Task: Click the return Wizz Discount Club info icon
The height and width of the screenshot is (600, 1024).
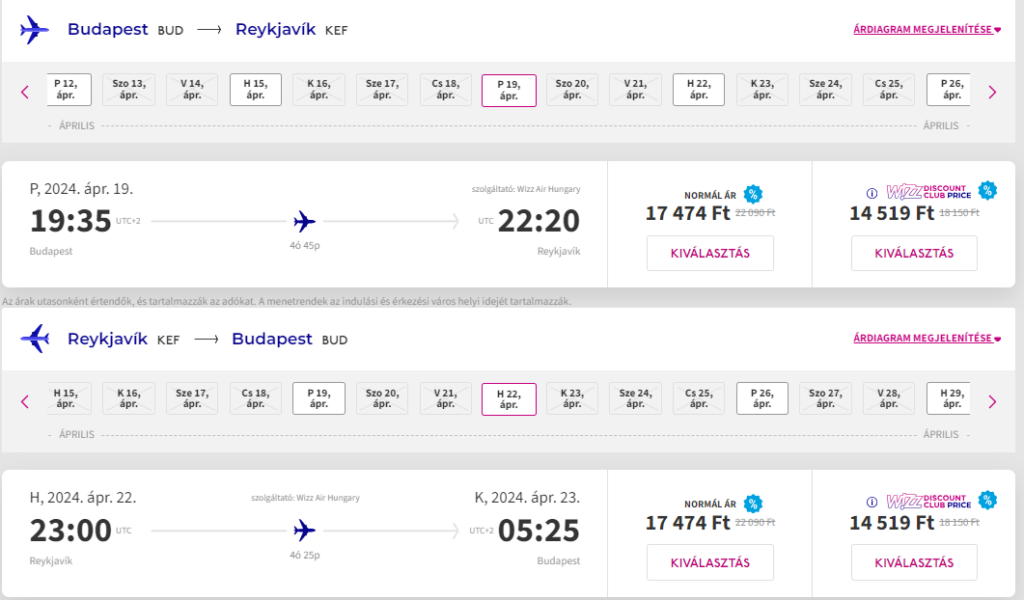Action: [x=871, y=502]
